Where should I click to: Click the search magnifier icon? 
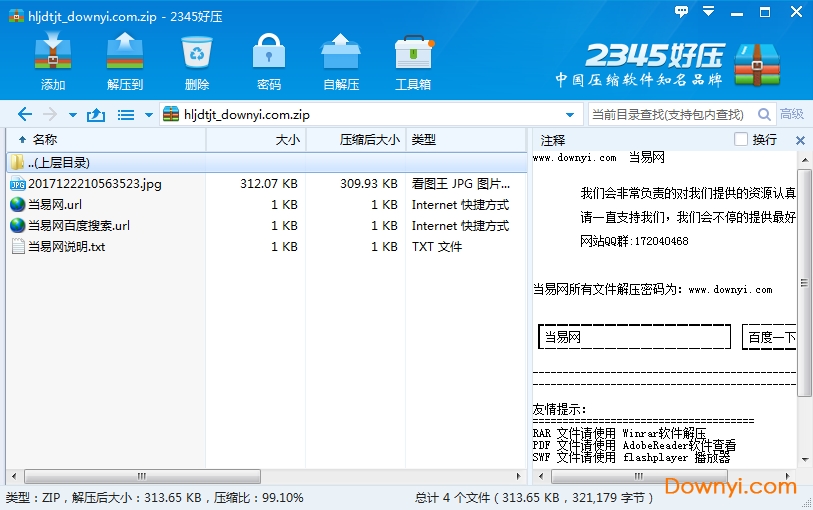pos(765,115)
